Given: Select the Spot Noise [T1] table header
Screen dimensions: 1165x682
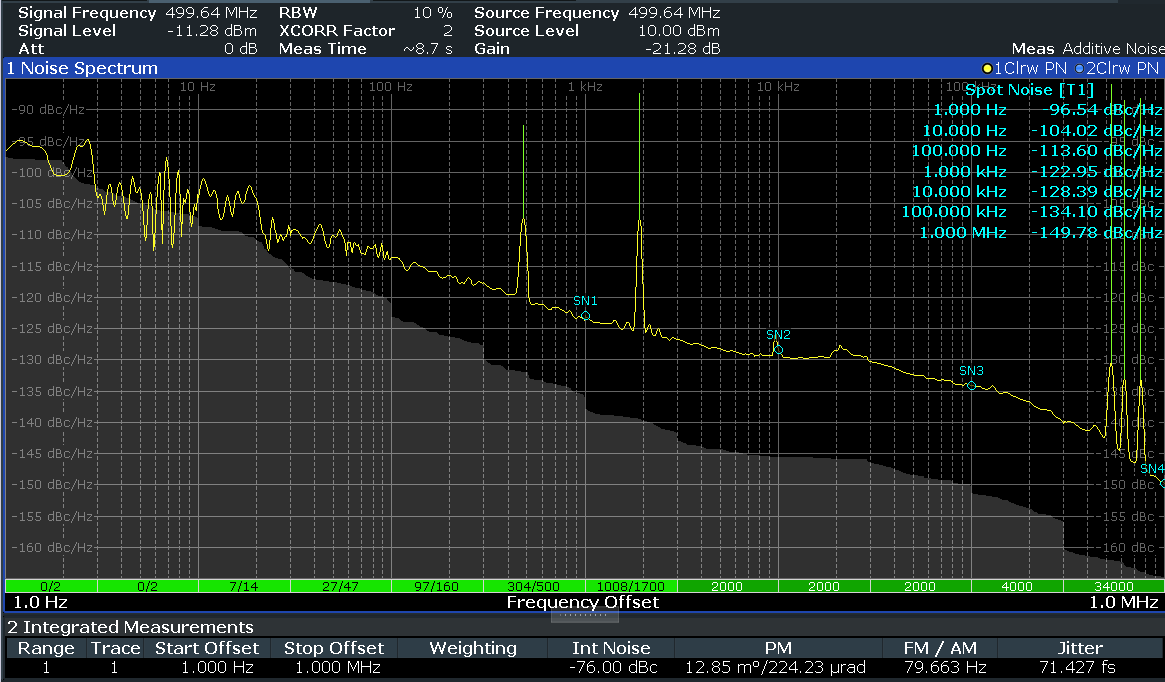Looking at the screenshot, I should pyautogui.click(x=1029, y=90).
